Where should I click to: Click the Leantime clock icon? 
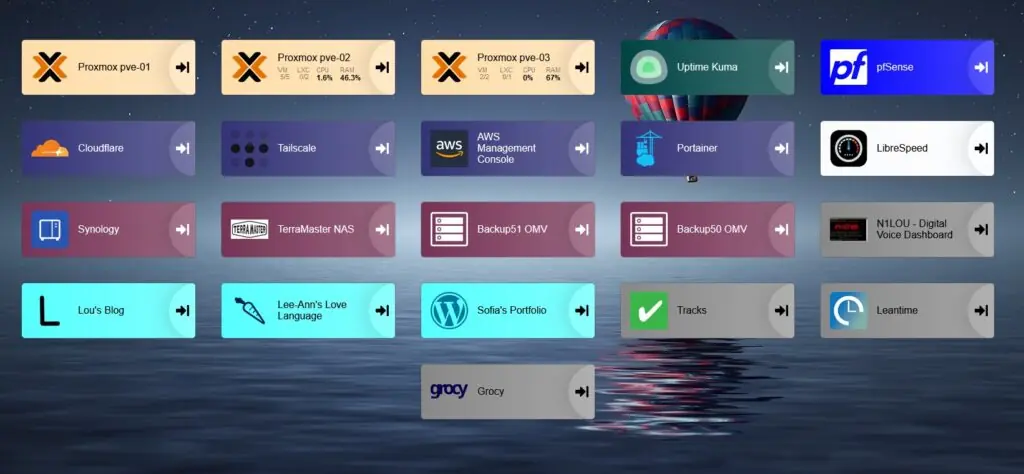click(x=848, y=311)
